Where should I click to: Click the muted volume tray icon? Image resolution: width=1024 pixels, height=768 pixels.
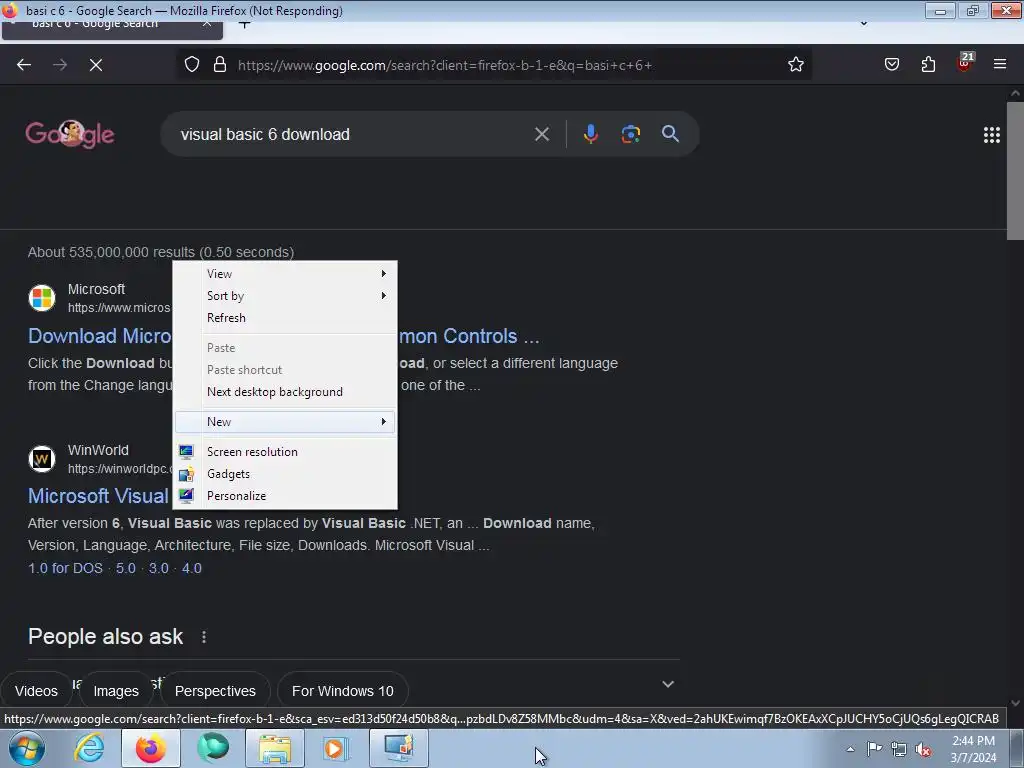coord(923,749)
